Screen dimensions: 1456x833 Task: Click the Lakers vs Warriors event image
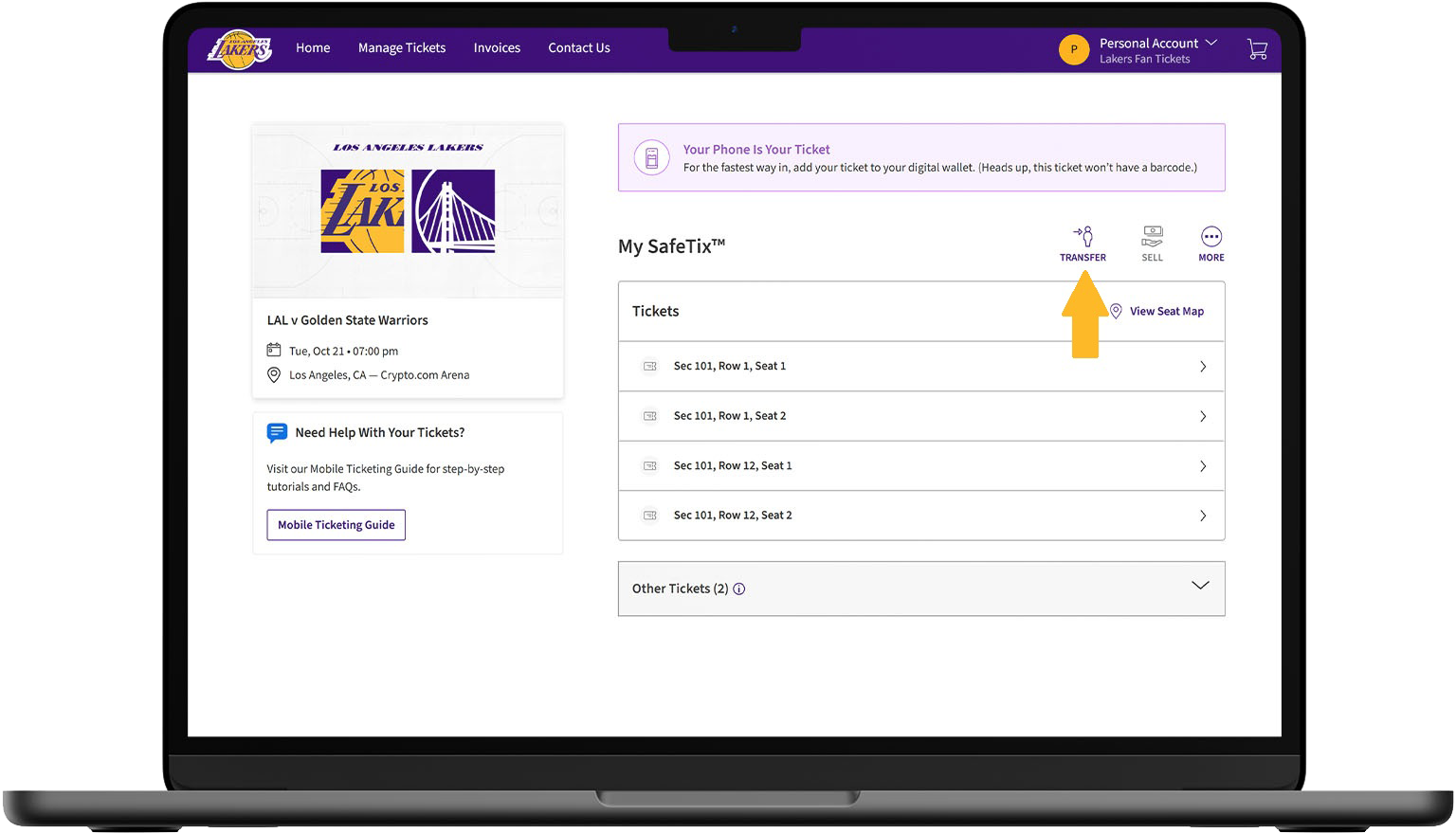[x=408, y=210]
